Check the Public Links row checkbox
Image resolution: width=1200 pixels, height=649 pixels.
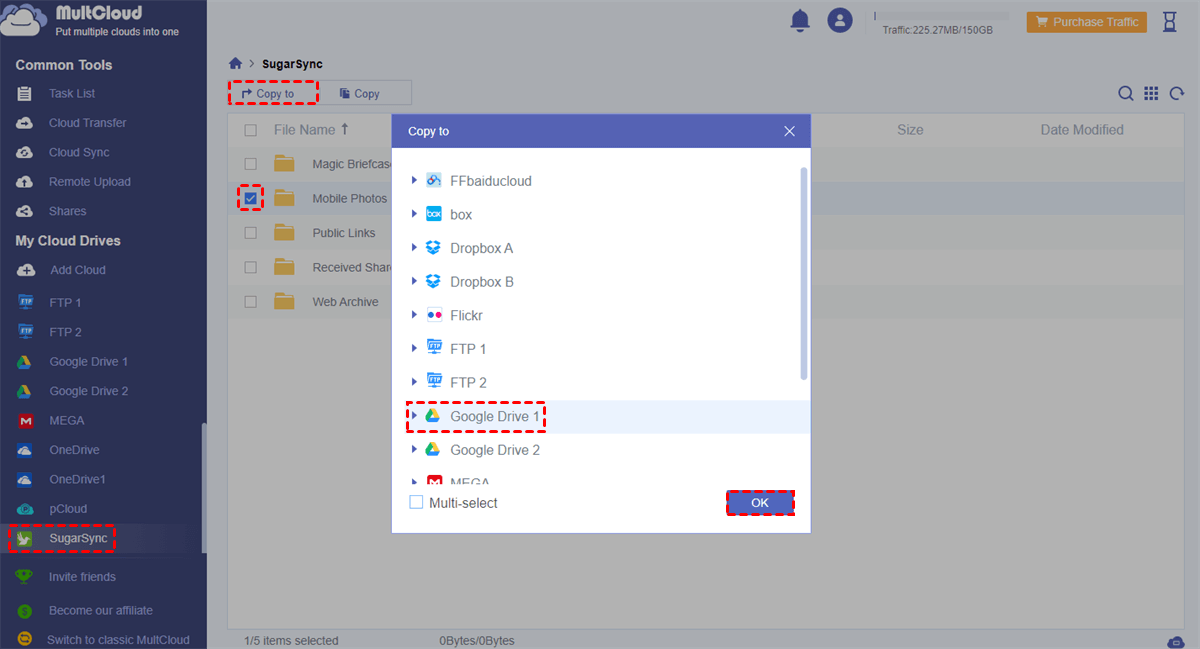pyautogui.click(x=251, y=233)
